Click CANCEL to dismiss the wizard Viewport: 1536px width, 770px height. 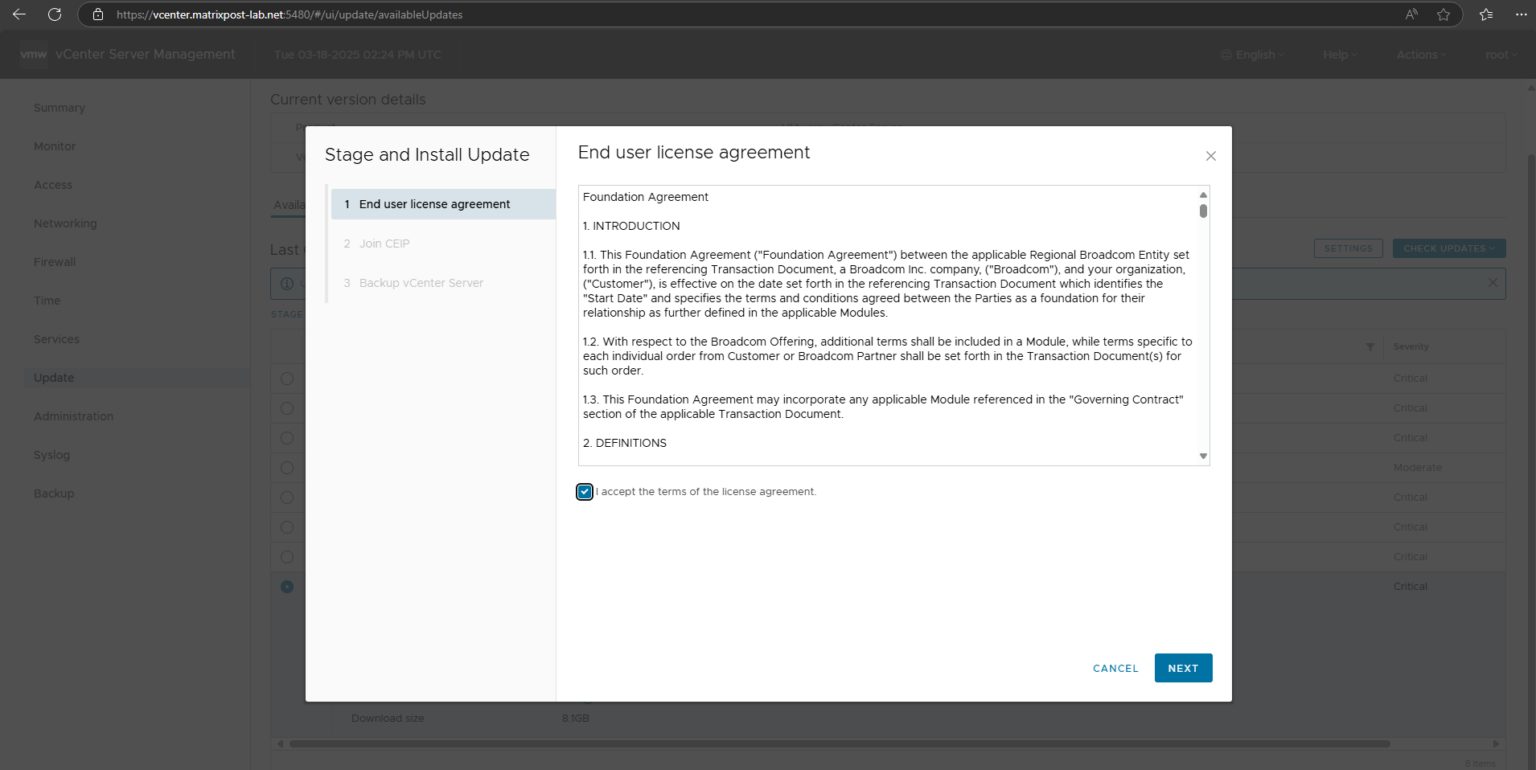point(1115,668)
